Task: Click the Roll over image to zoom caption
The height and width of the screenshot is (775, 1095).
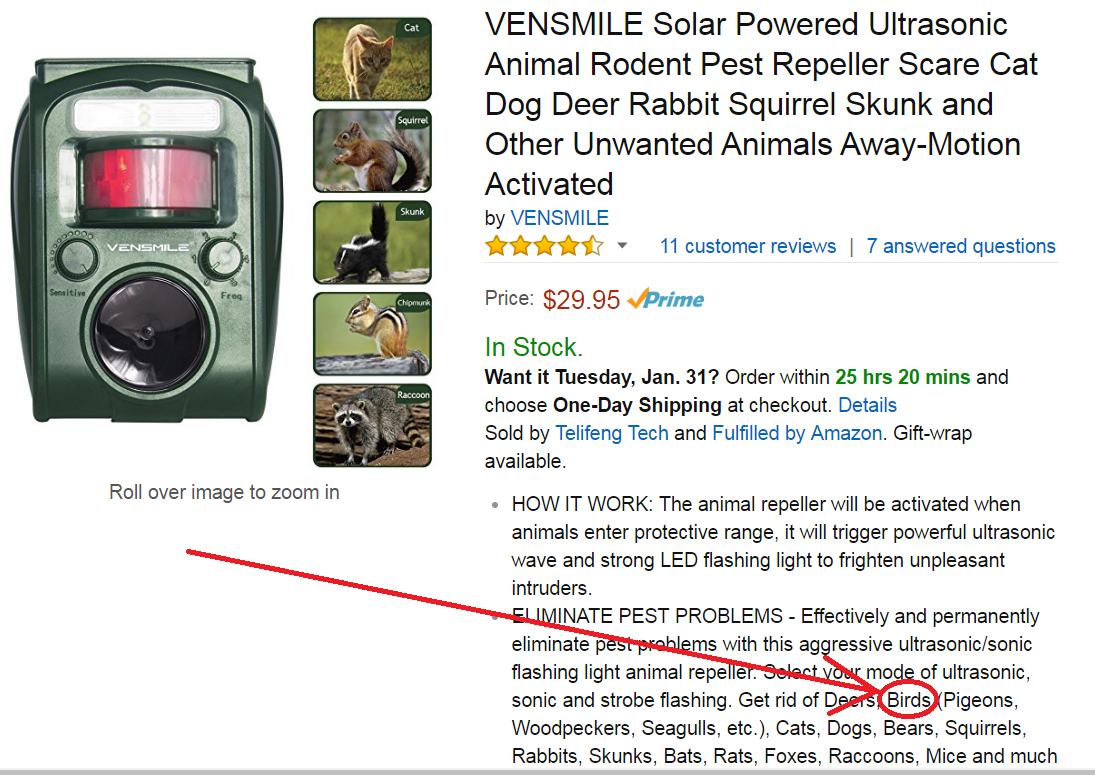Action: point(224,492)
